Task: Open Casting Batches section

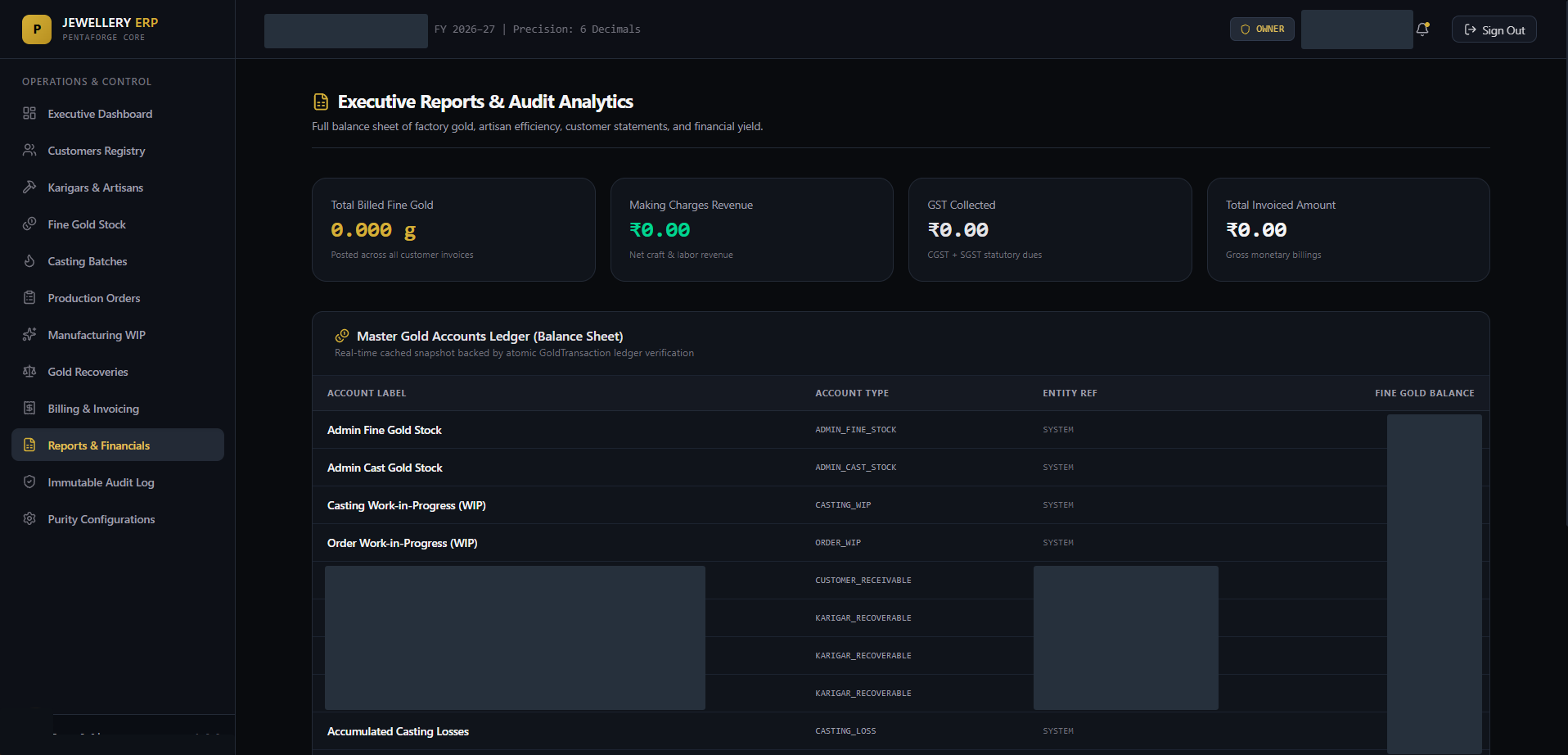Action: point(118,260)
